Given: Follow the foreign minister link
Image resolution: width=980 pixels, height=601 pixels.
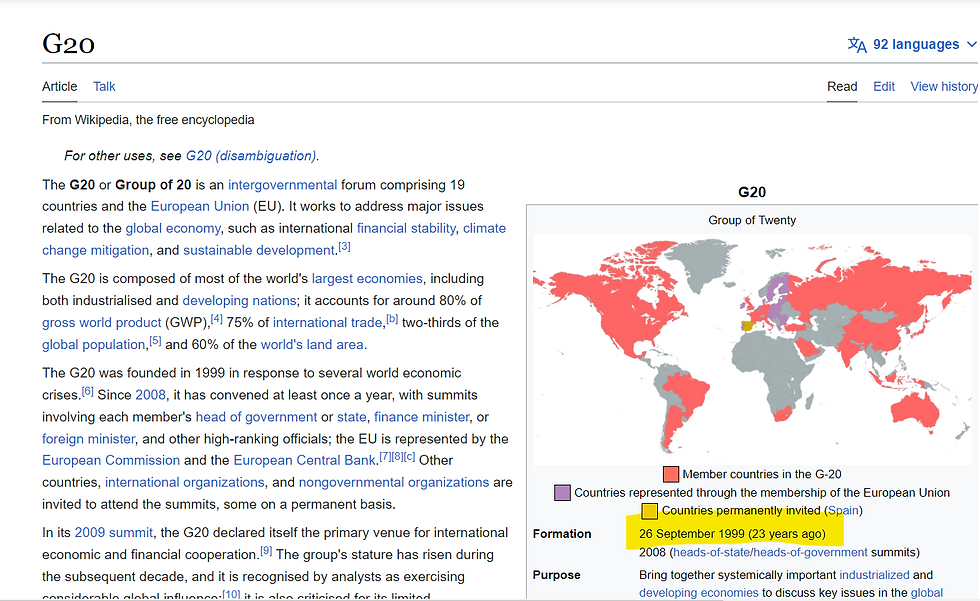Looking at the screenshot, I should (x=88, y=439).
